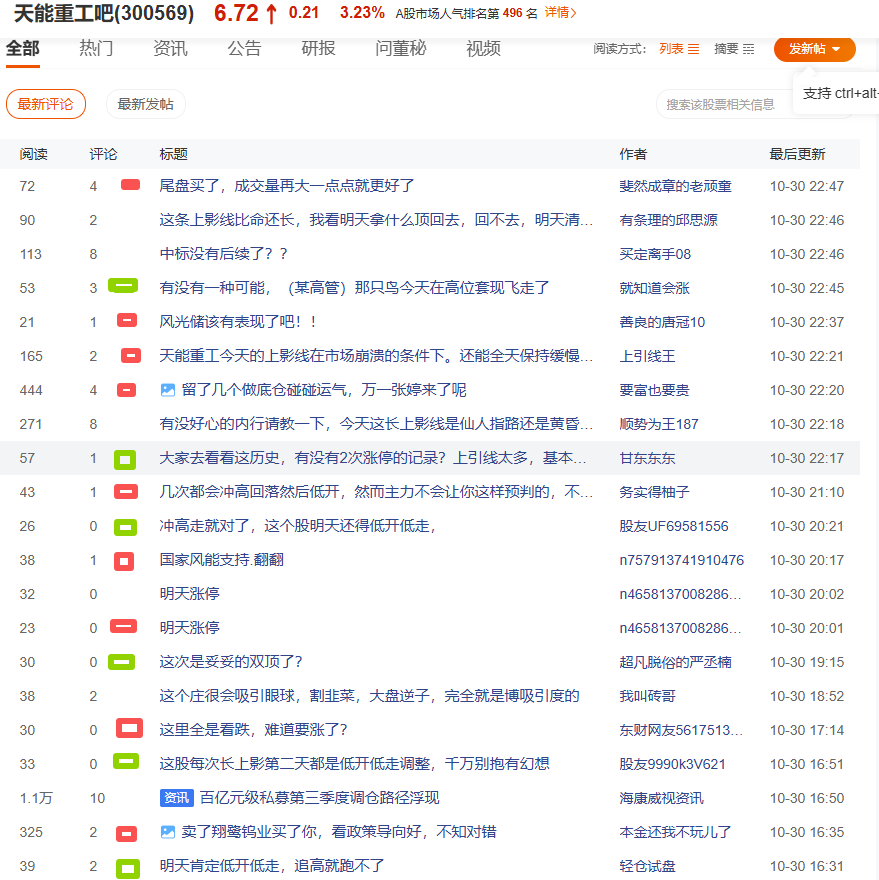This screenshot has width=879, height=880.
Task: Click red tag icon beside 尾盘买了 post
Action: (x=130, y=185)
